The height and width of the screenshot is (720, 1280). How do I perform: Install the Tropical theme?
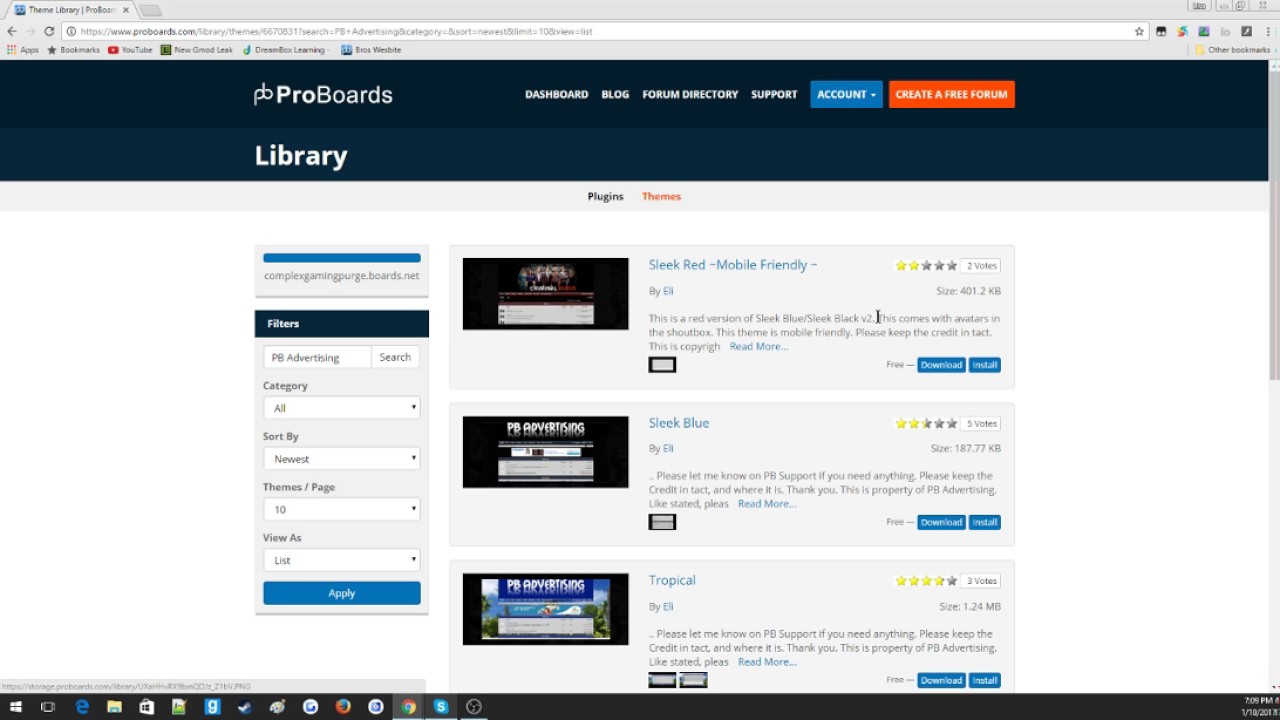pos(985,680)
